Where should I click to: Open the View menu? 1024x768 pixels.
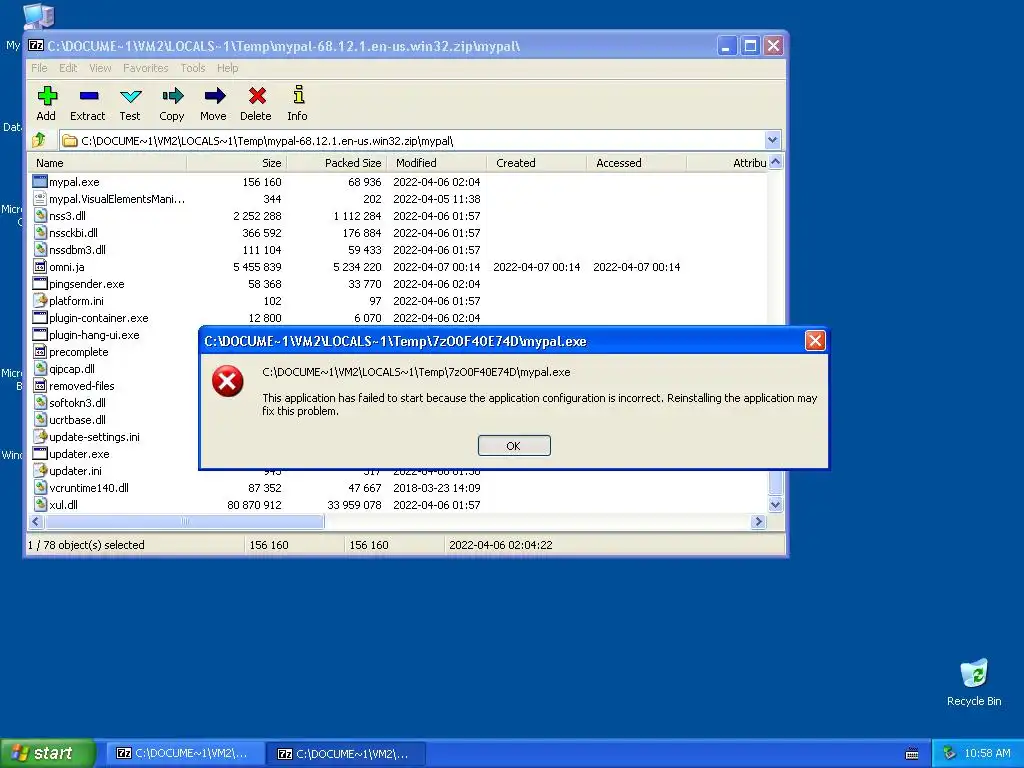pos(100,68)
